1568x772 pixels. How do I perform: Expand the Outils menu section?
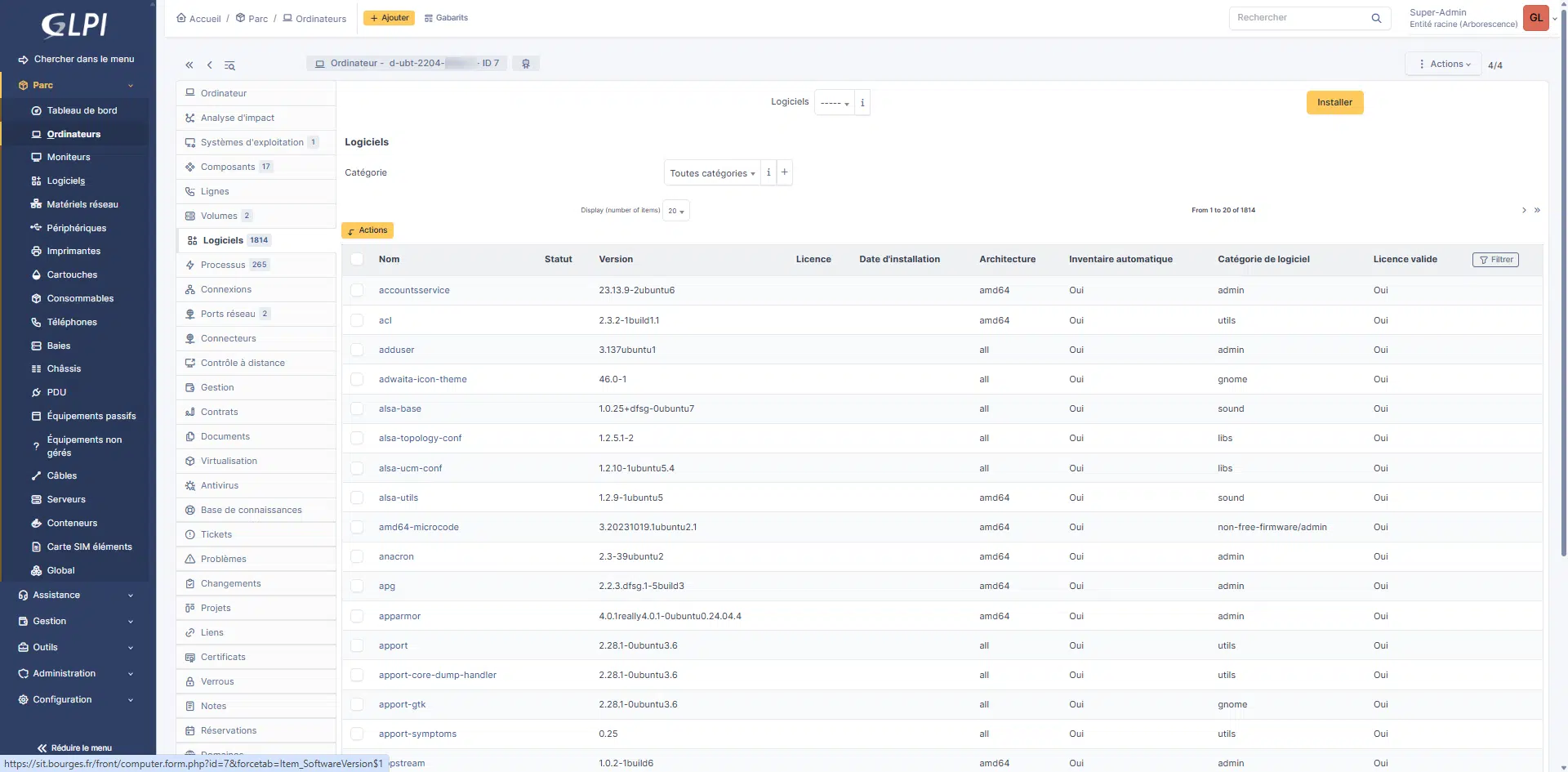pyautogui.click(x=76, y=647)
